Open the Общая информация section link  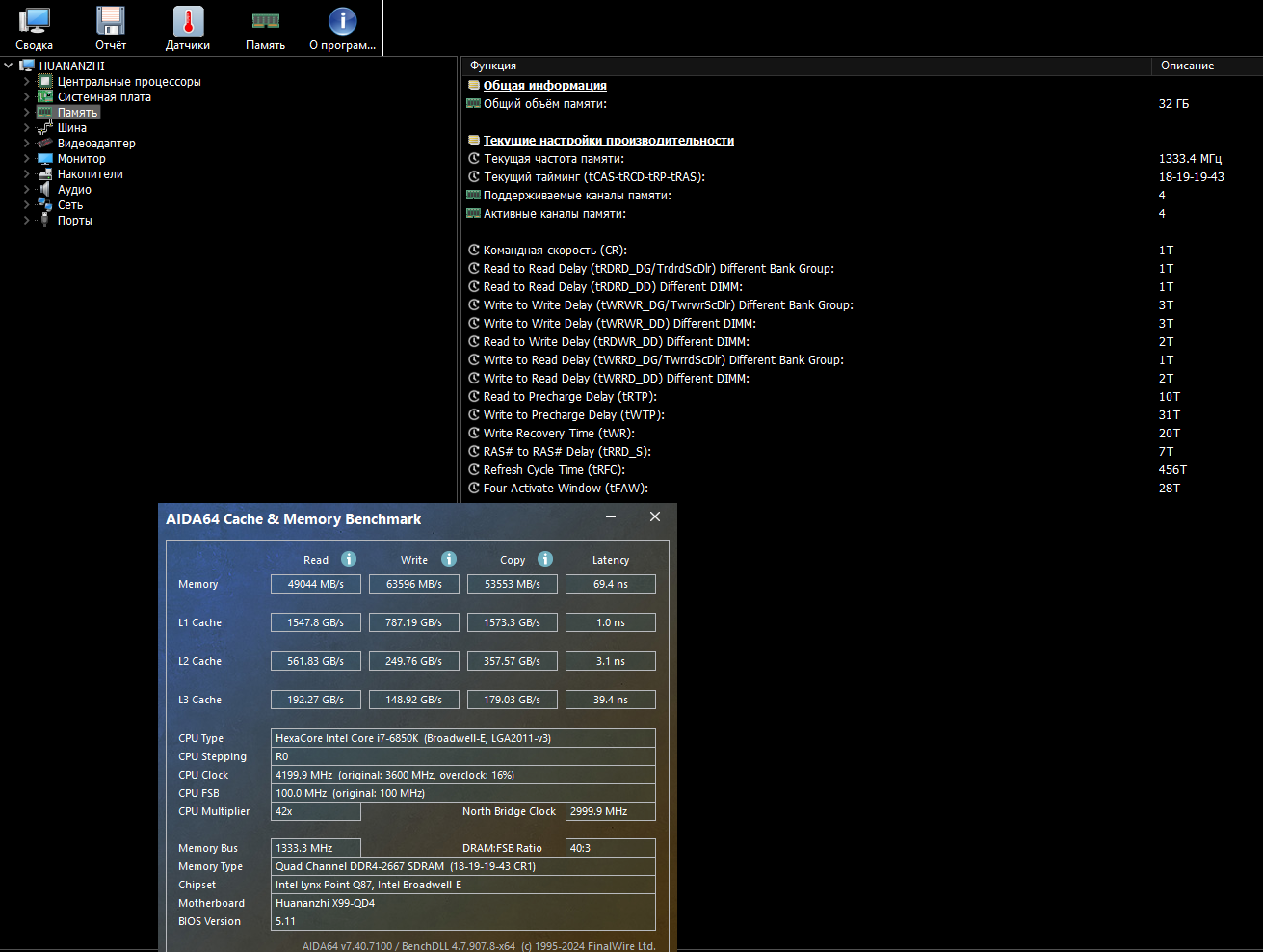pyautogui.click(x=545, y=86)
